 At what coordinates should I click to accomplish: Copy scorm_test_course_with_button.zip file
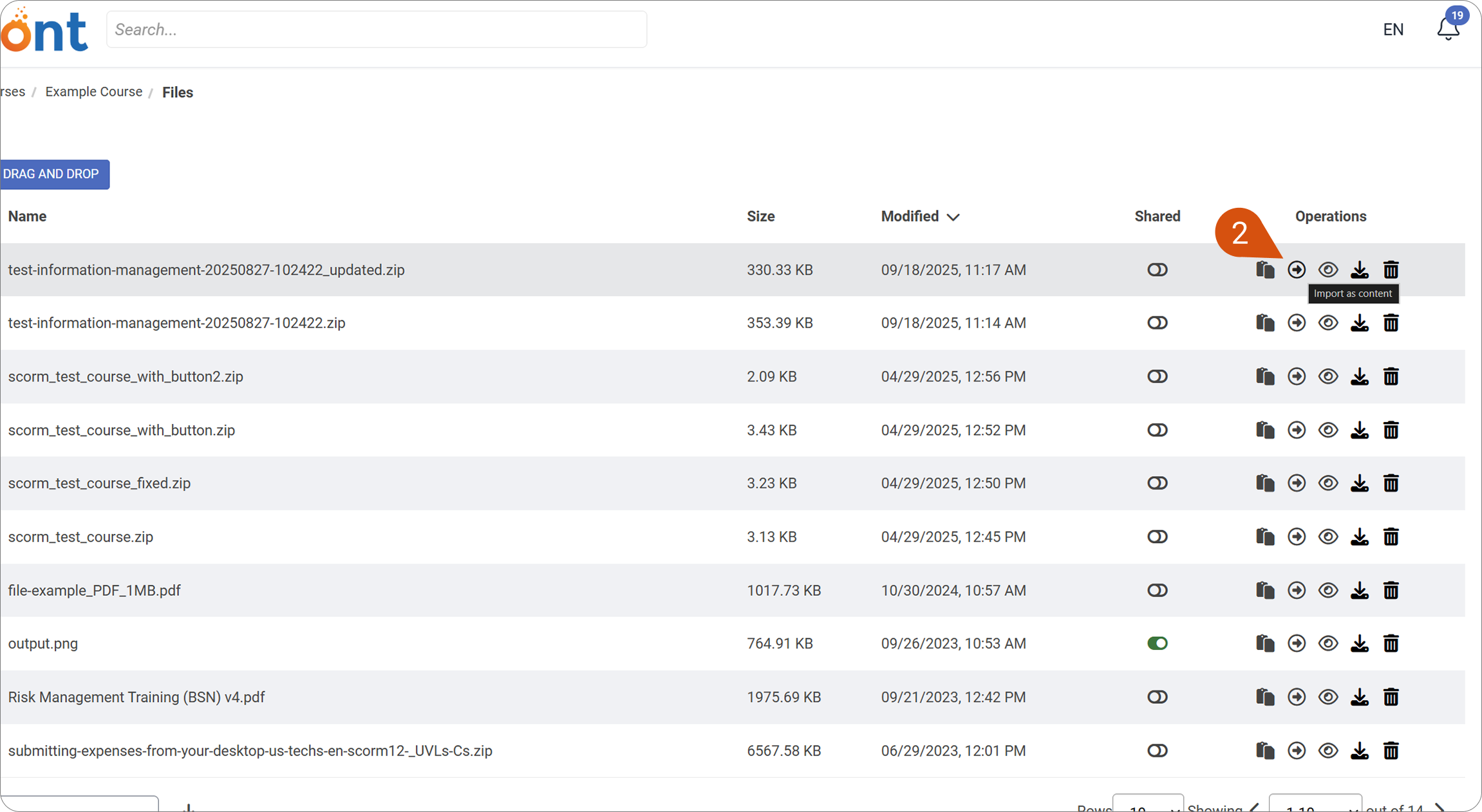1265,430
